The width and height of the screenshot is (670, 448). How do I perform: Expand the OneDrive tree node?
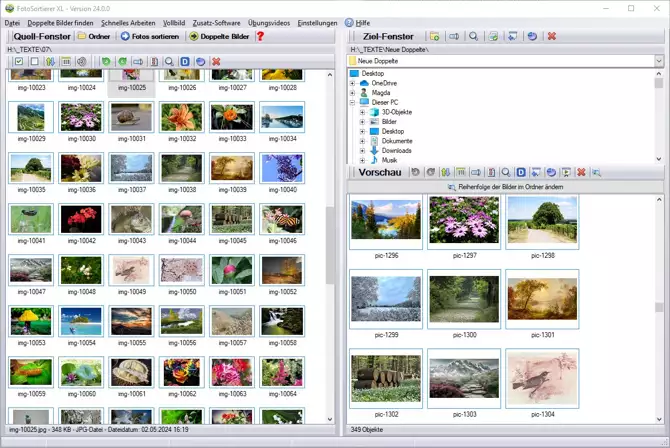click(352, 83)
